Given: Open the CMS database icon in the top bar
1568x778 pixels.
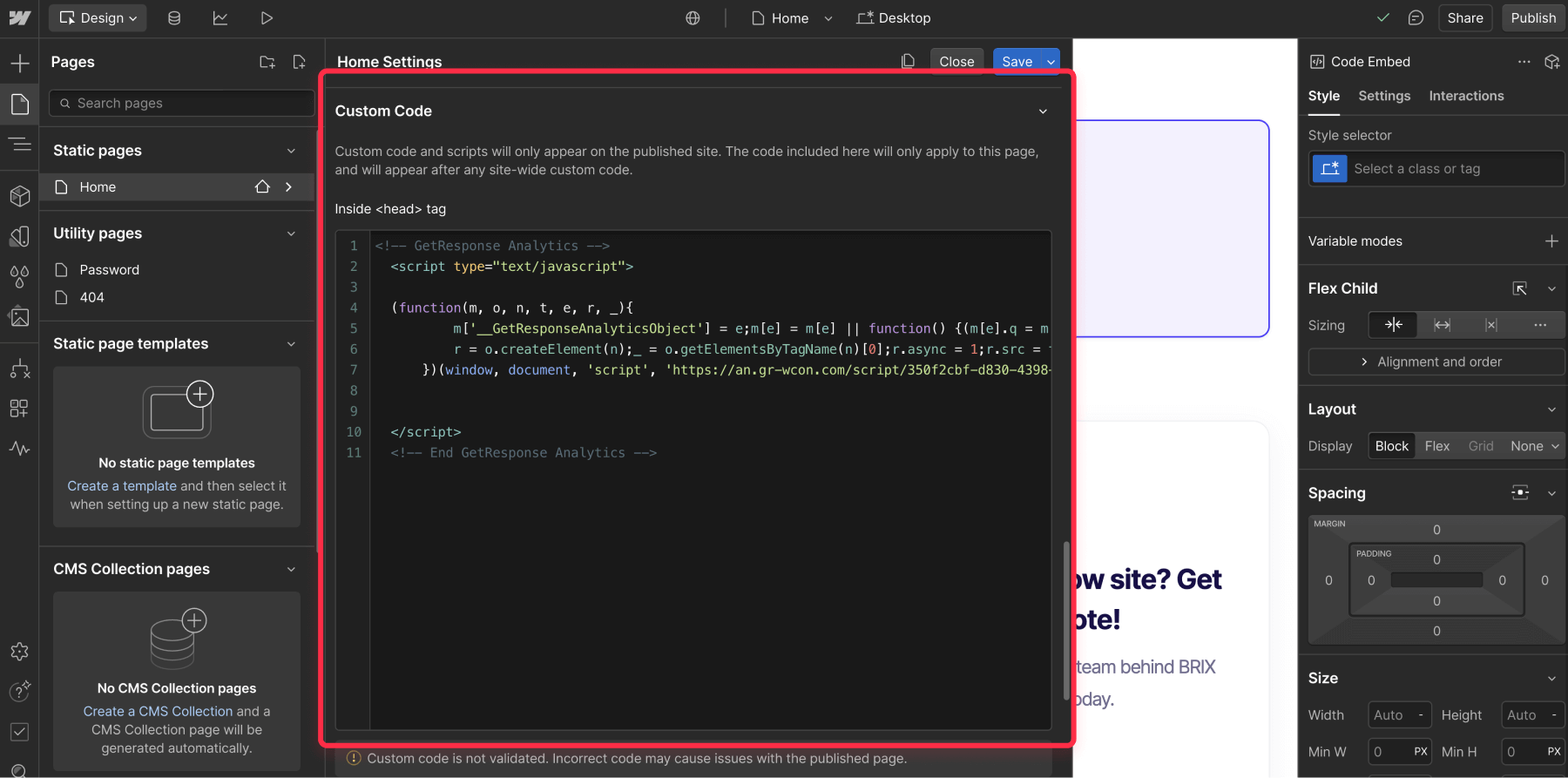Looking at the screenshot, I should click(174, 17).
